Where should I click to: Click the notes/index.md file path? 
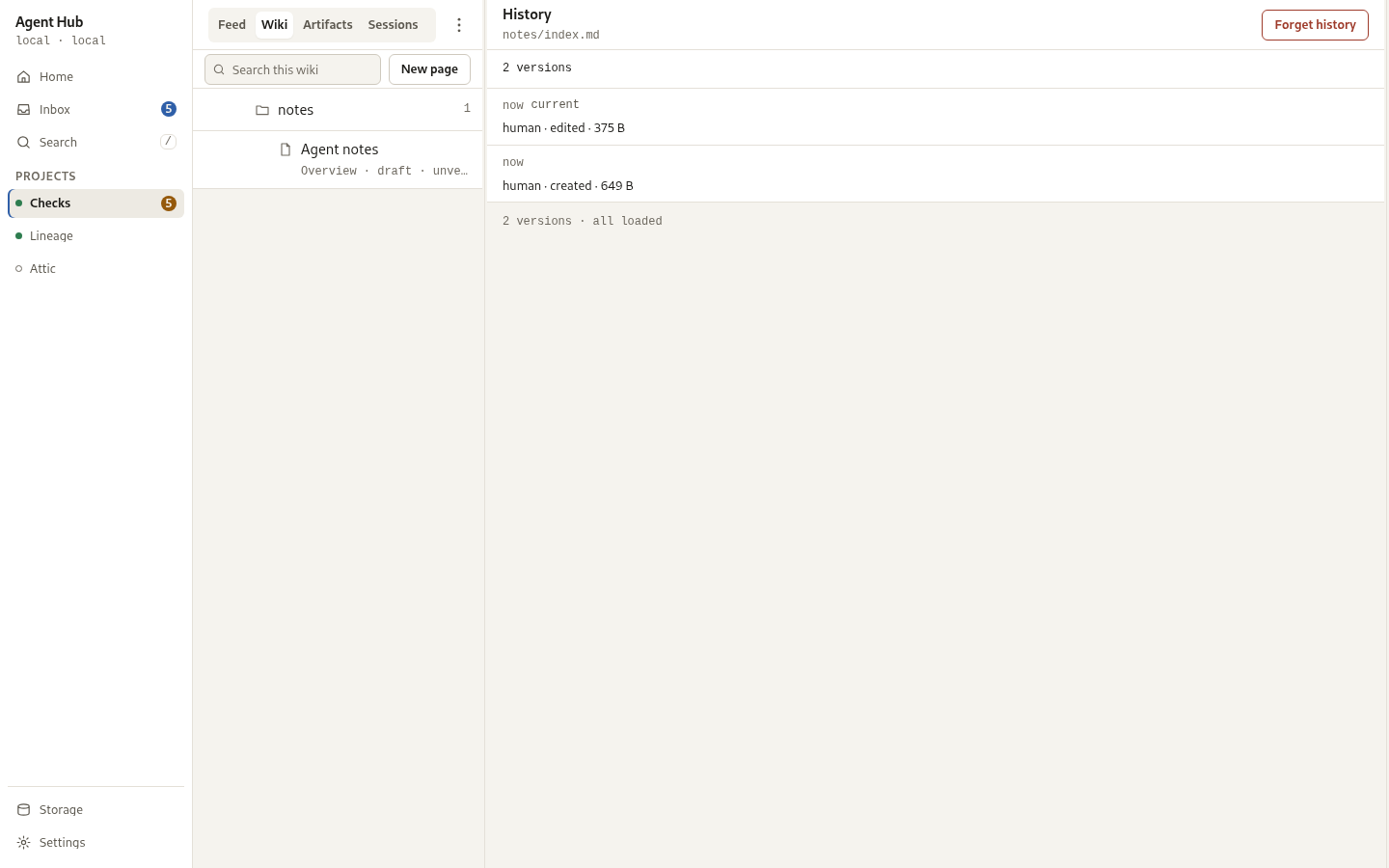click(551, 35)
